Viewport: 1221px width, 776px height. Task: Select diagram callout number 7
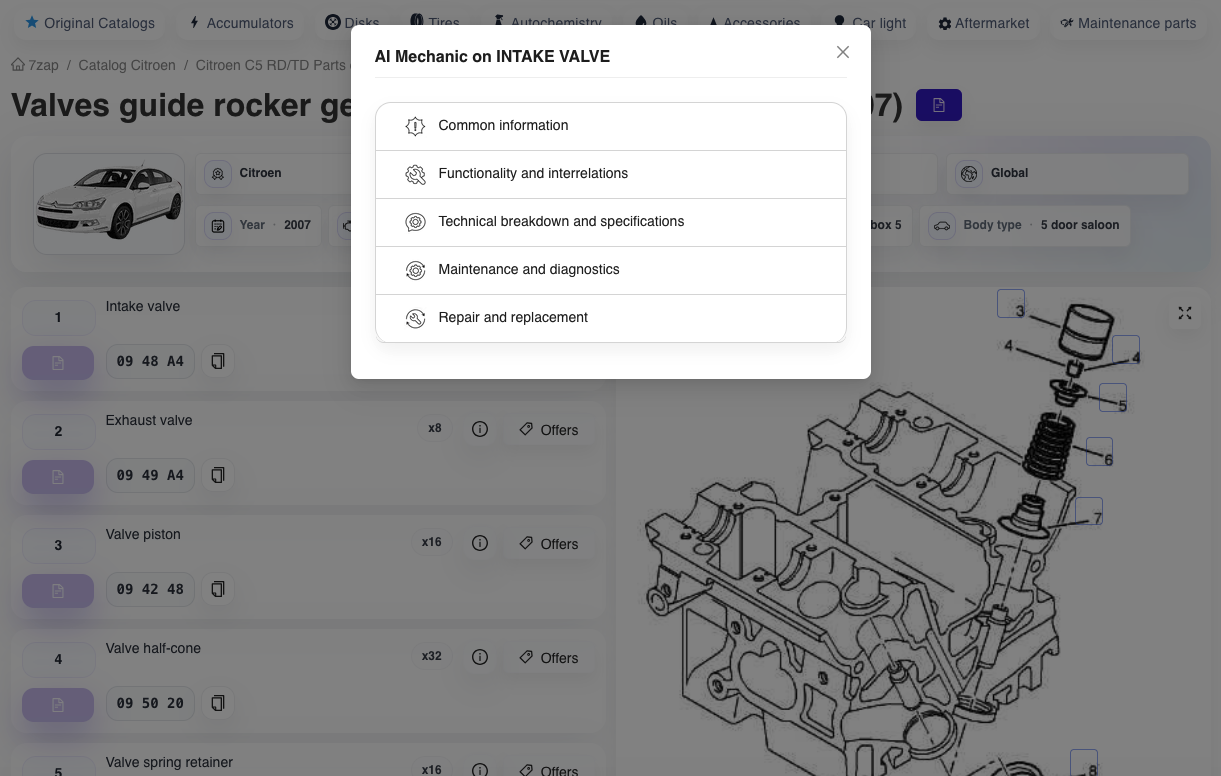1089,512
